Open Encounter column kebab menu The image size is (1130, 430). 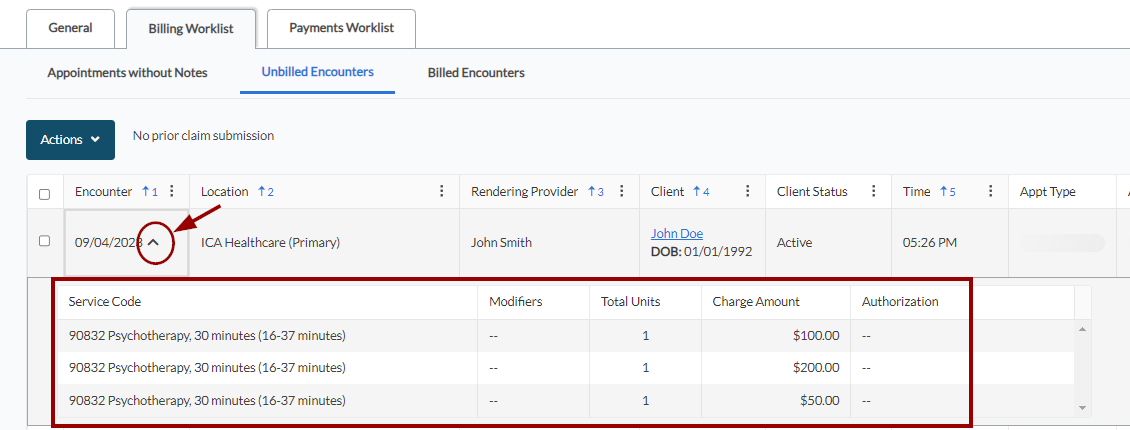point(172,192)
